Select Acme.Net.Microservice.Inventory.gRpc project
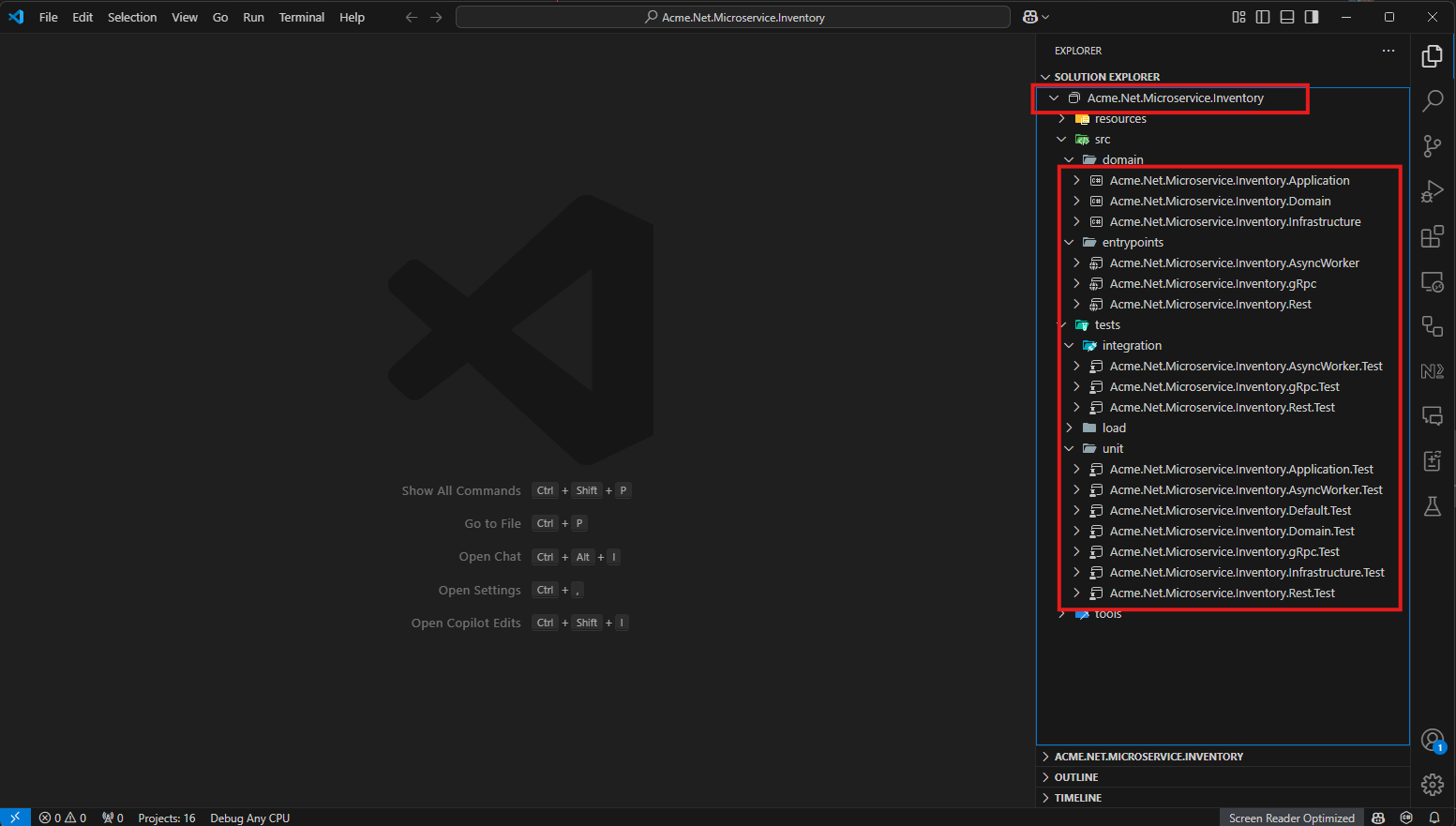The height and width of the screenshot is (826, 1456). pos(1223,284)
